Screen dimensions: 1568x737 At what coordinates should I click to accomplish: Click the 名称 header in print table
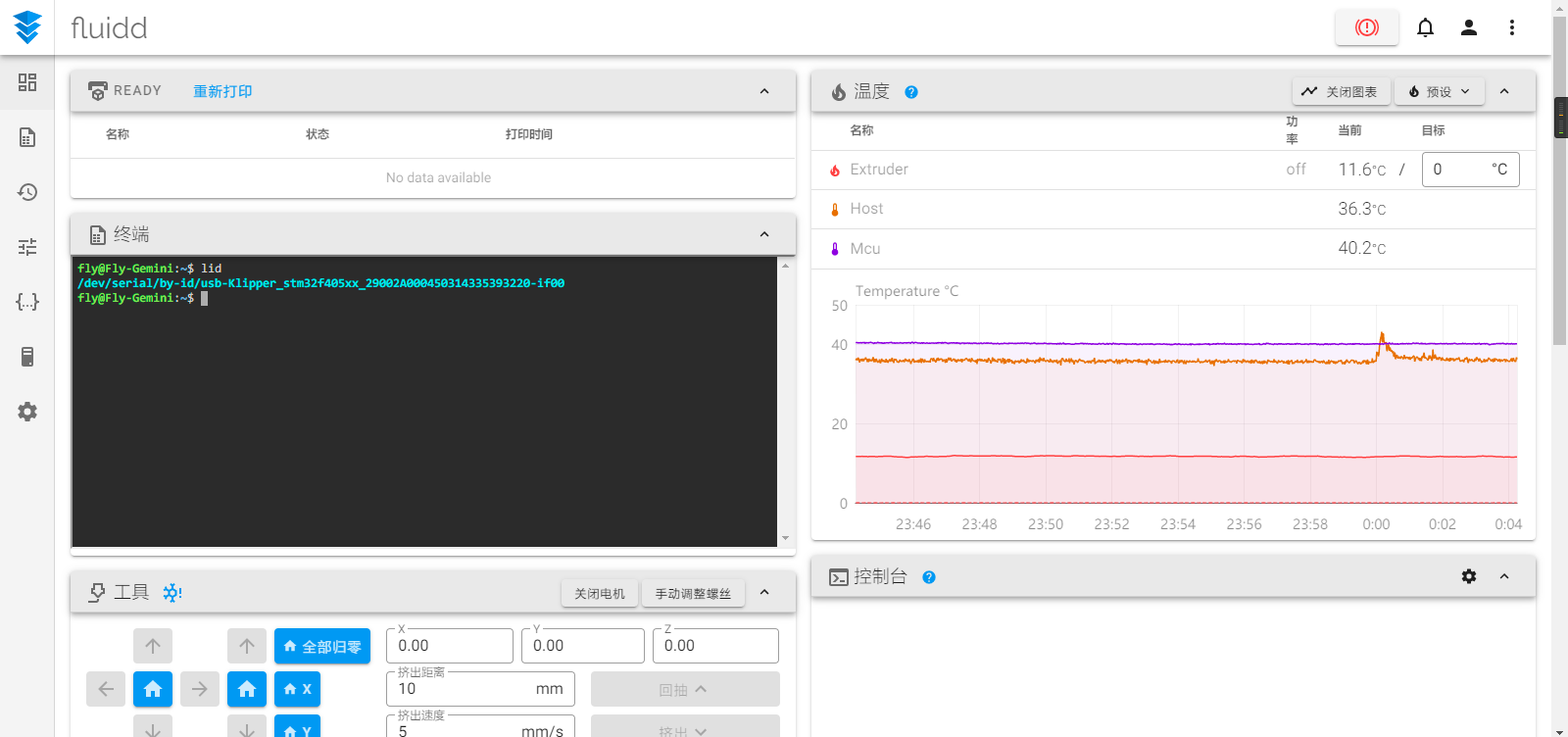[x=118, y=134]
